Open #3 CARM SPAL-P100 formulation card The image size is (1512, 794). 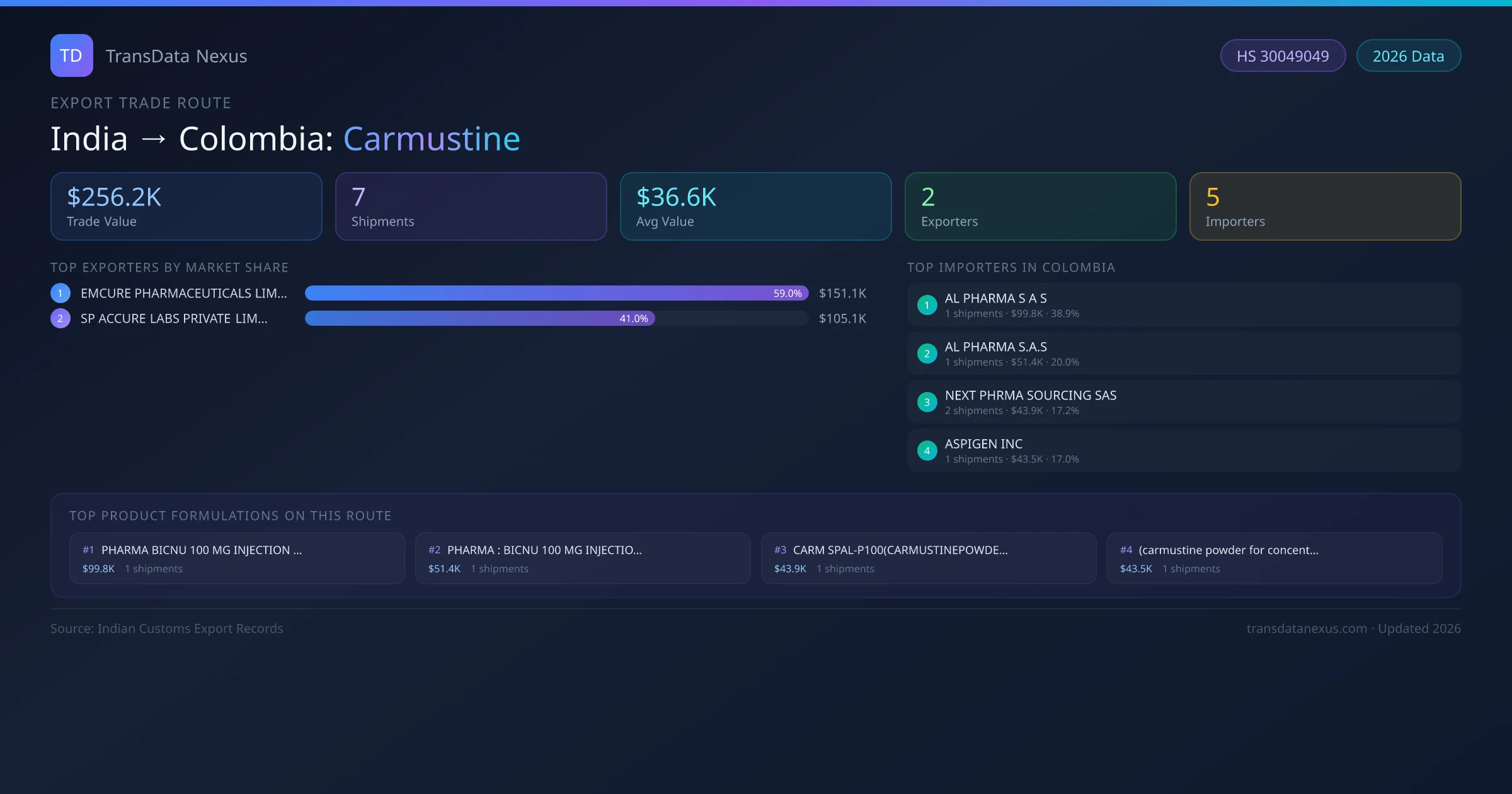point(929,558)
